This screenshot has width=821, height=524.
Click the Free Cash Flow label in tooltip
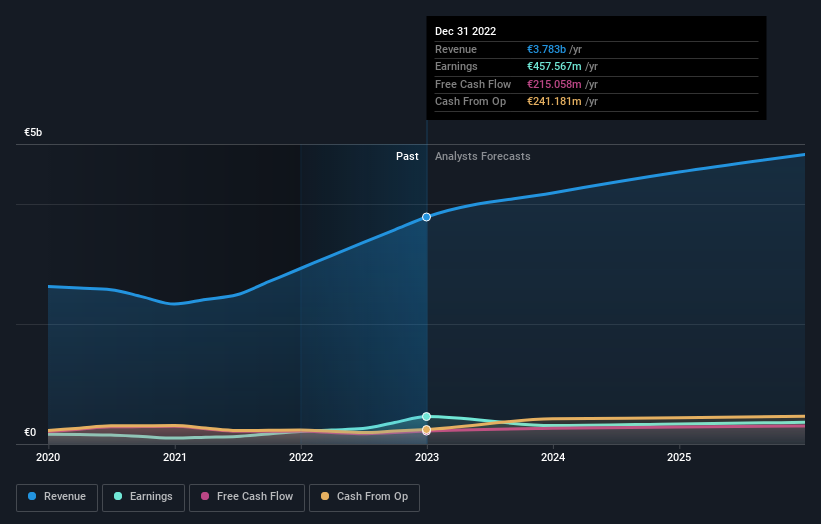[473, 84]
